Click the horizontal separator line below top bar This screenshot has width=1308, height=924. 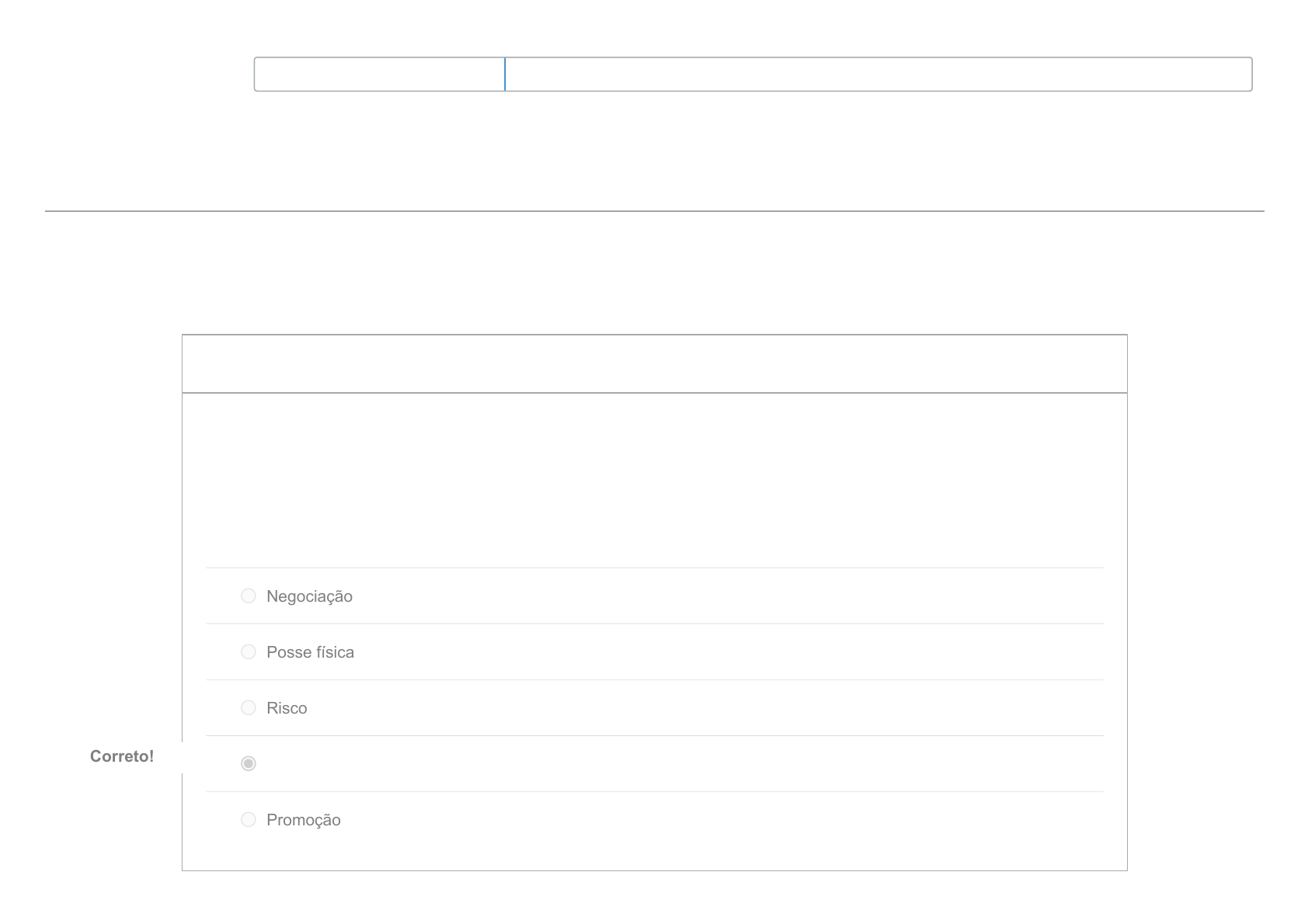pyautogui.click(x=654, y=211)
